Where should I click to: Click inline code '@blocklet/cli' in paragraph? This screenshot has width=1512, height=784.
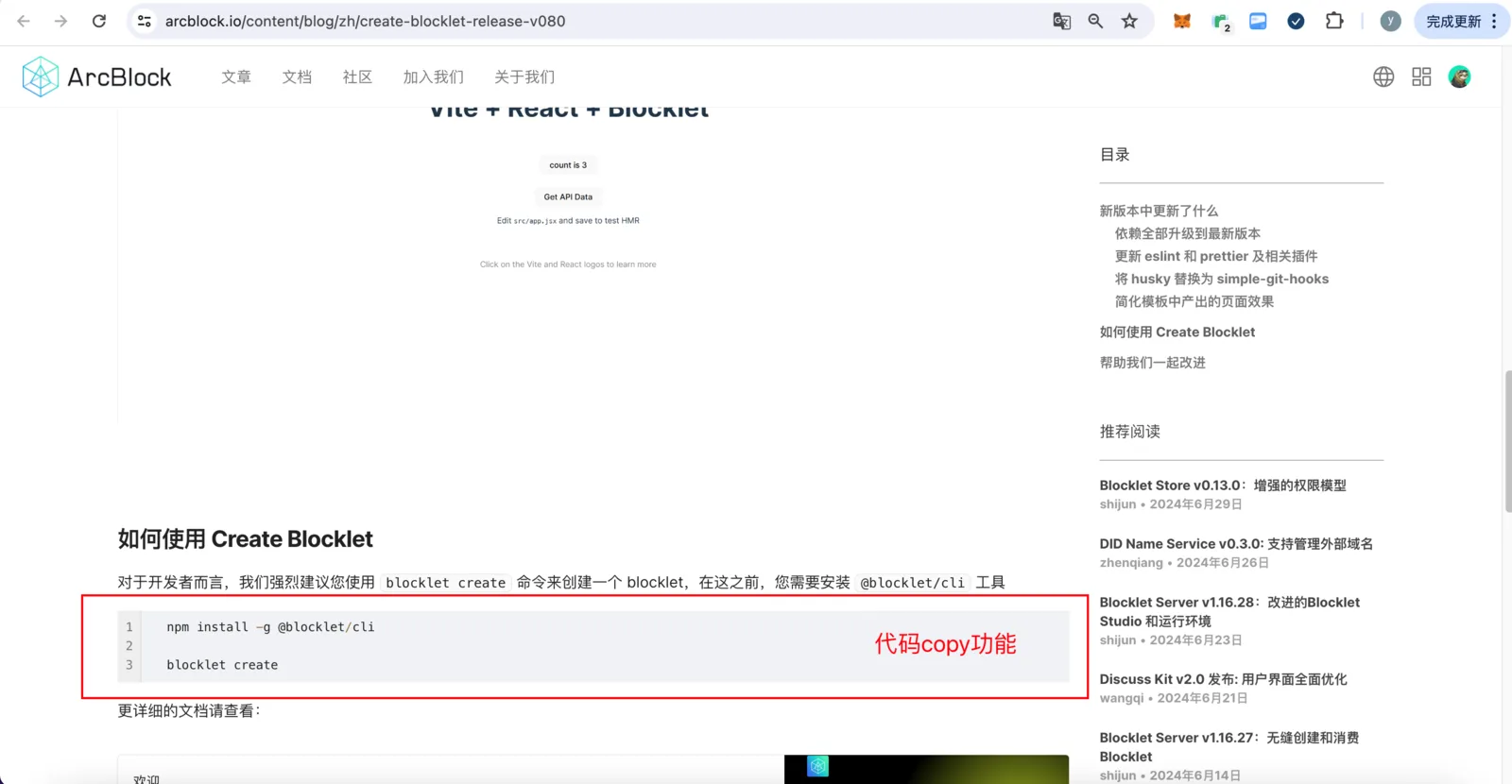coord(912,583)
